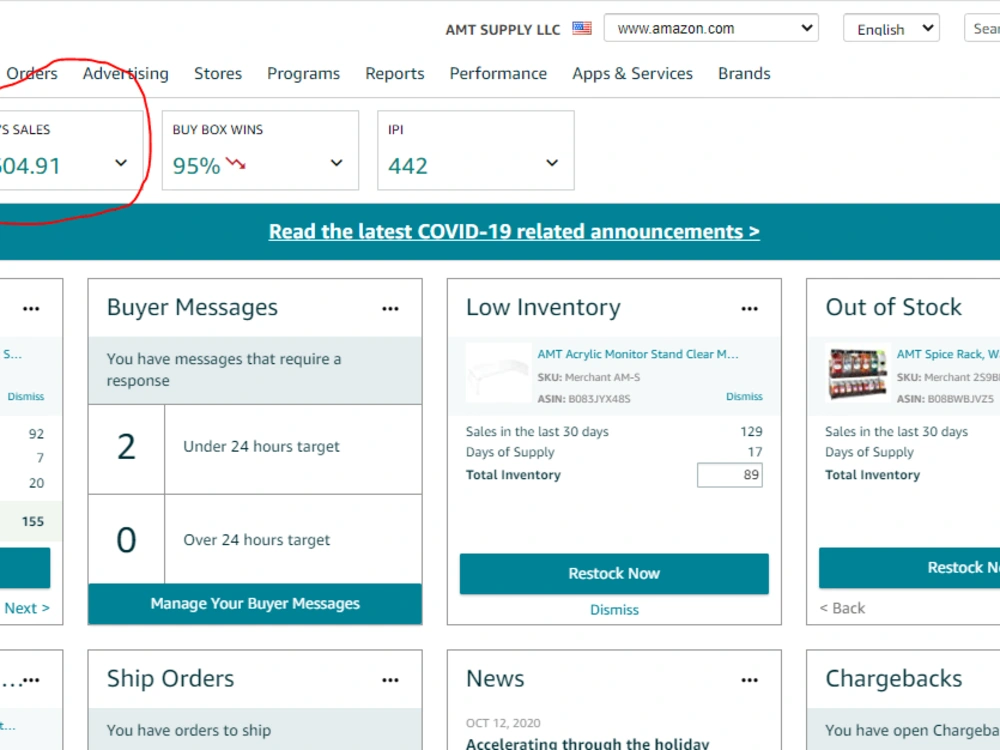Click the US flag icon beside AMT SUPPLY LLC

[582, 29]
